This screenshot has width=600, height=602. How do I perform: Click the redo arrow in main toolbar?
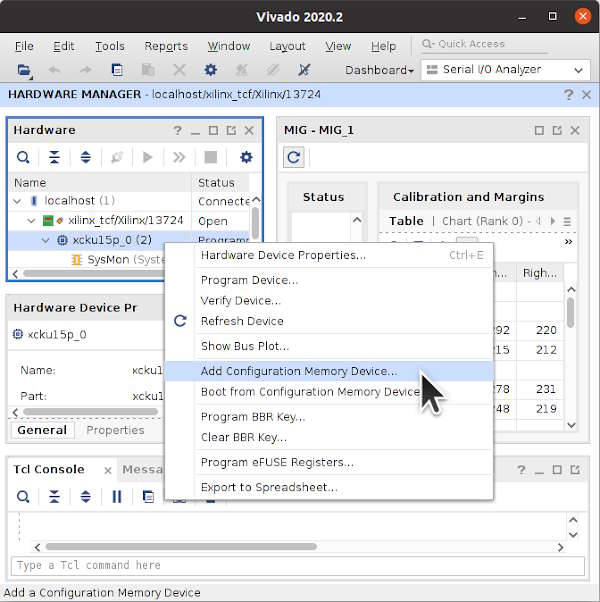pos(86,70)
